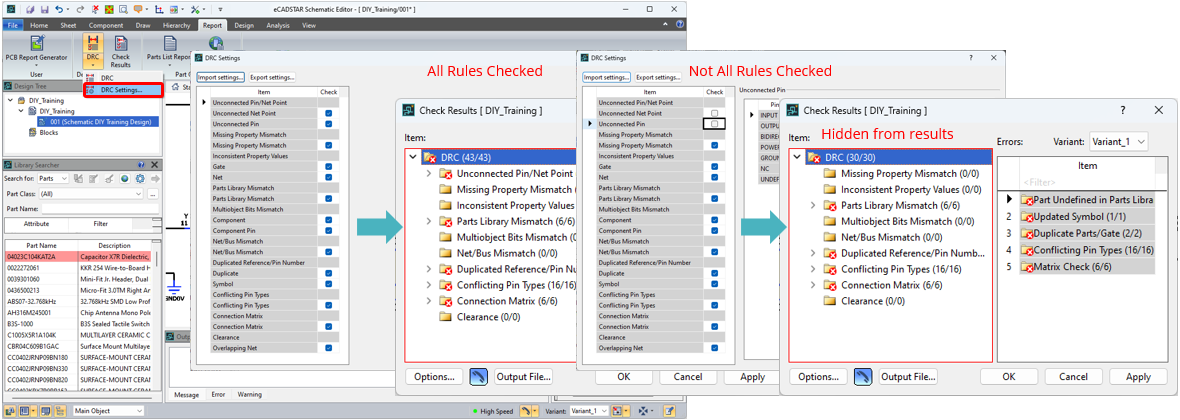The height and width of the screenshot is (420, 1180).
Task: Select DRC entry in the DRC dropdown menu
Action: pyautogui.click(x=108, y=78)
